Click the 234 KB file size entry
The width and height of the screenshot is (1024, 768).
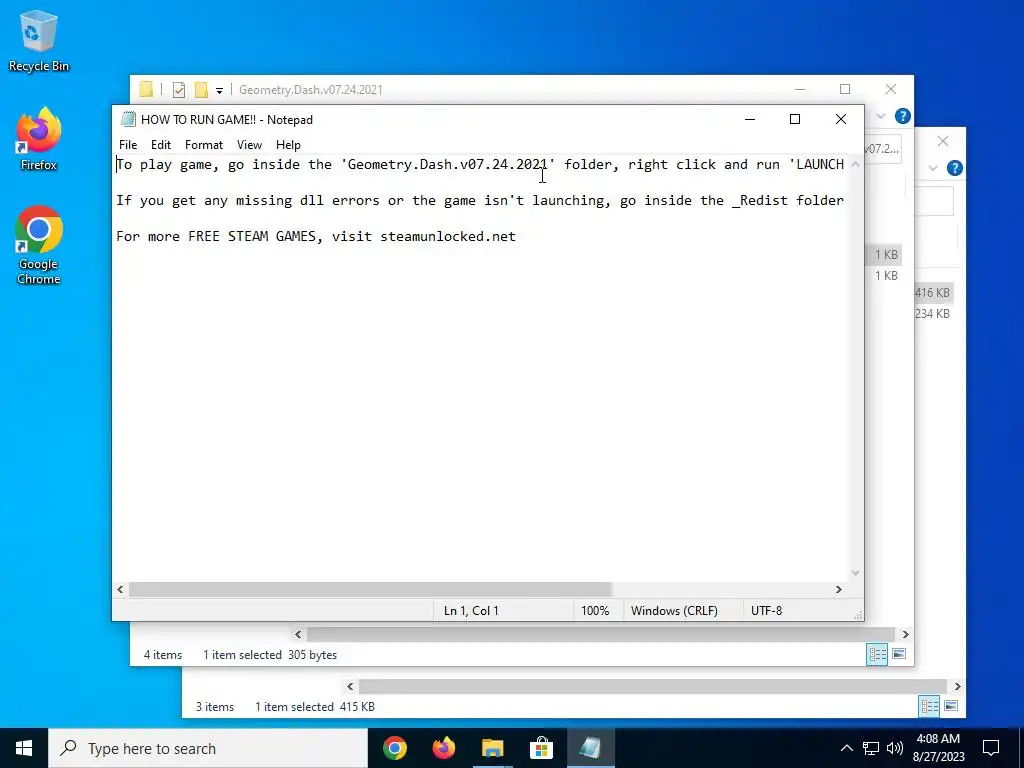point(933,313)
